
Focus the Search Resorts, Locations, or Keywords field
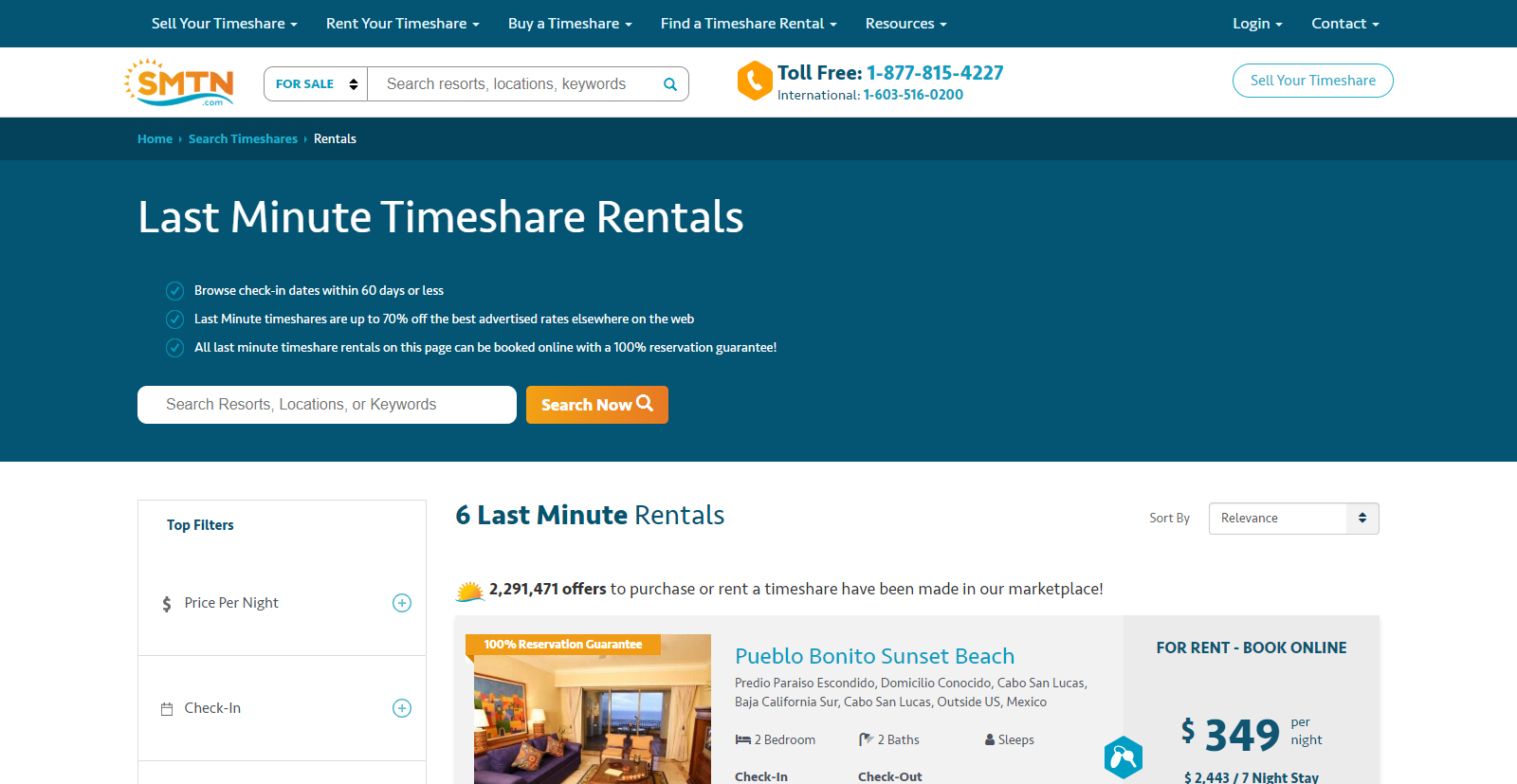327,405
